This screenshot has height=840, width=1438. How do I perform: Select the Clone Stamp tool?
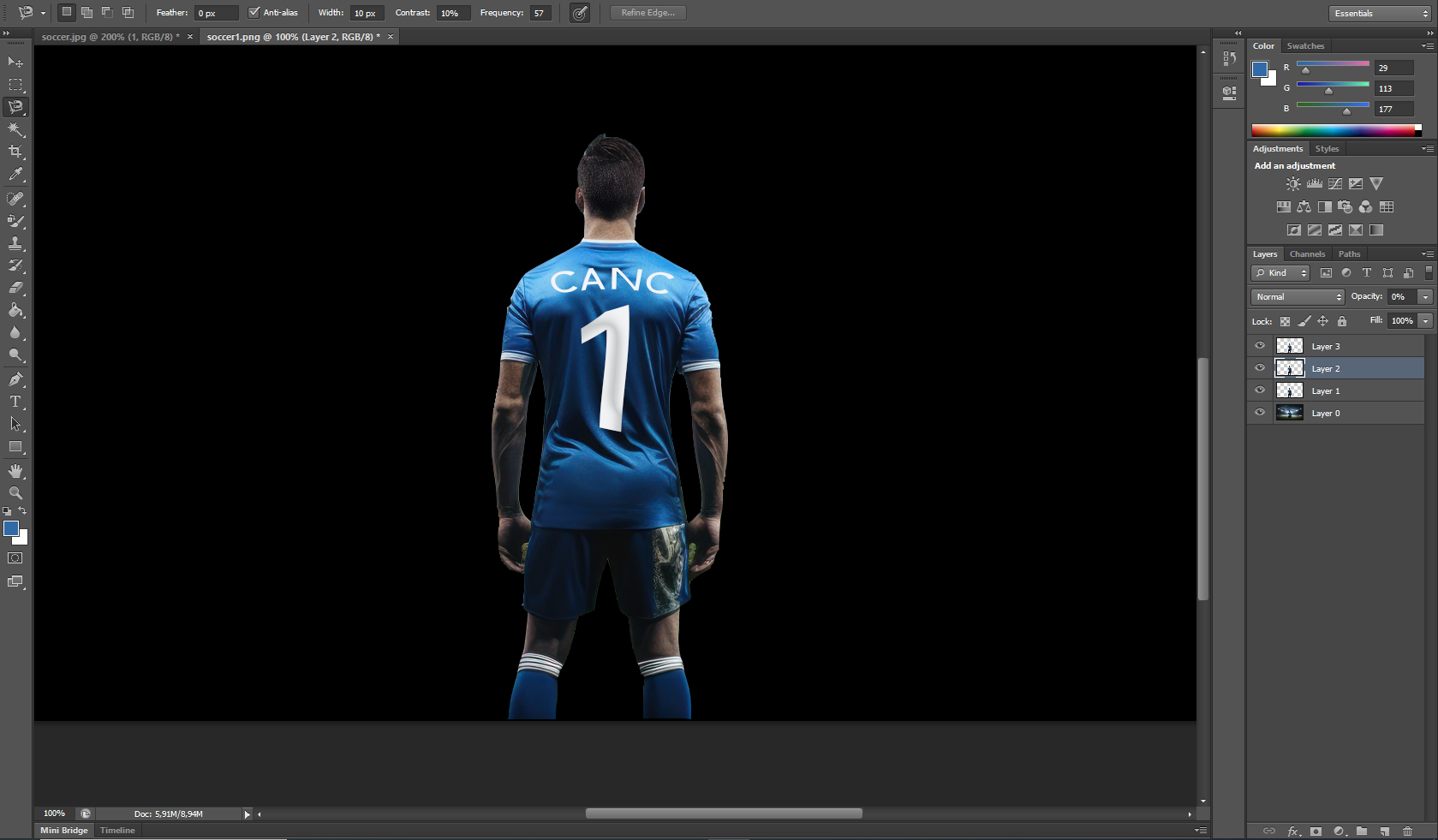[15, 243]
